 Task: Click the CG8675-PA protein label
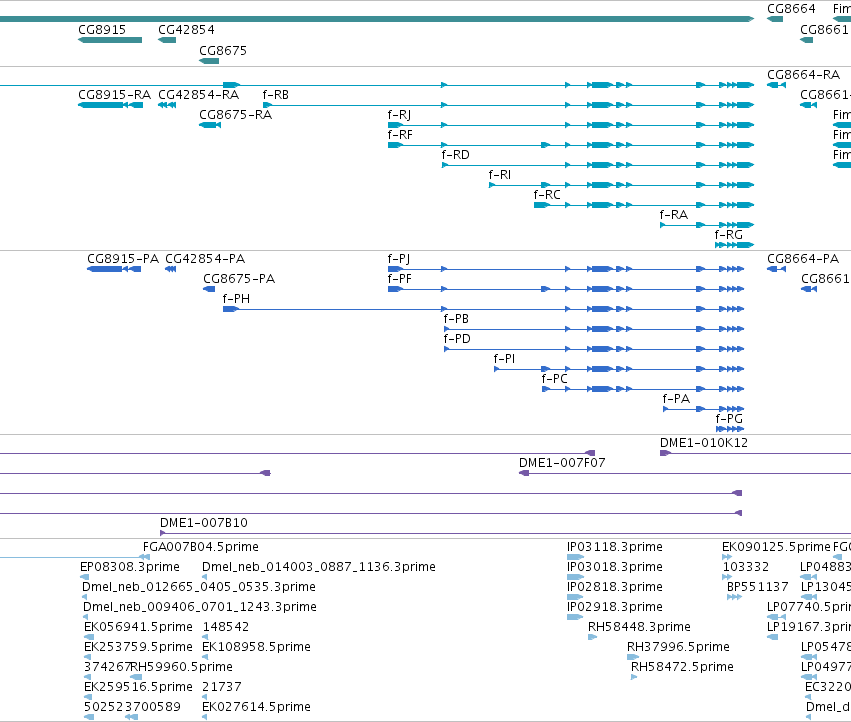click(239, 279)
